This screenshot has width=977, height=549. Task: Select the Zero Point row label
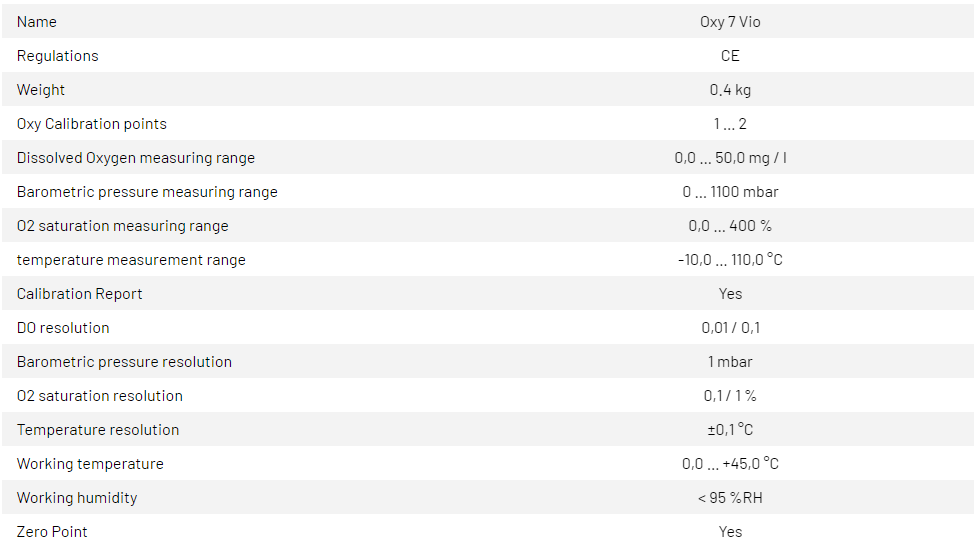coord(52,532)
